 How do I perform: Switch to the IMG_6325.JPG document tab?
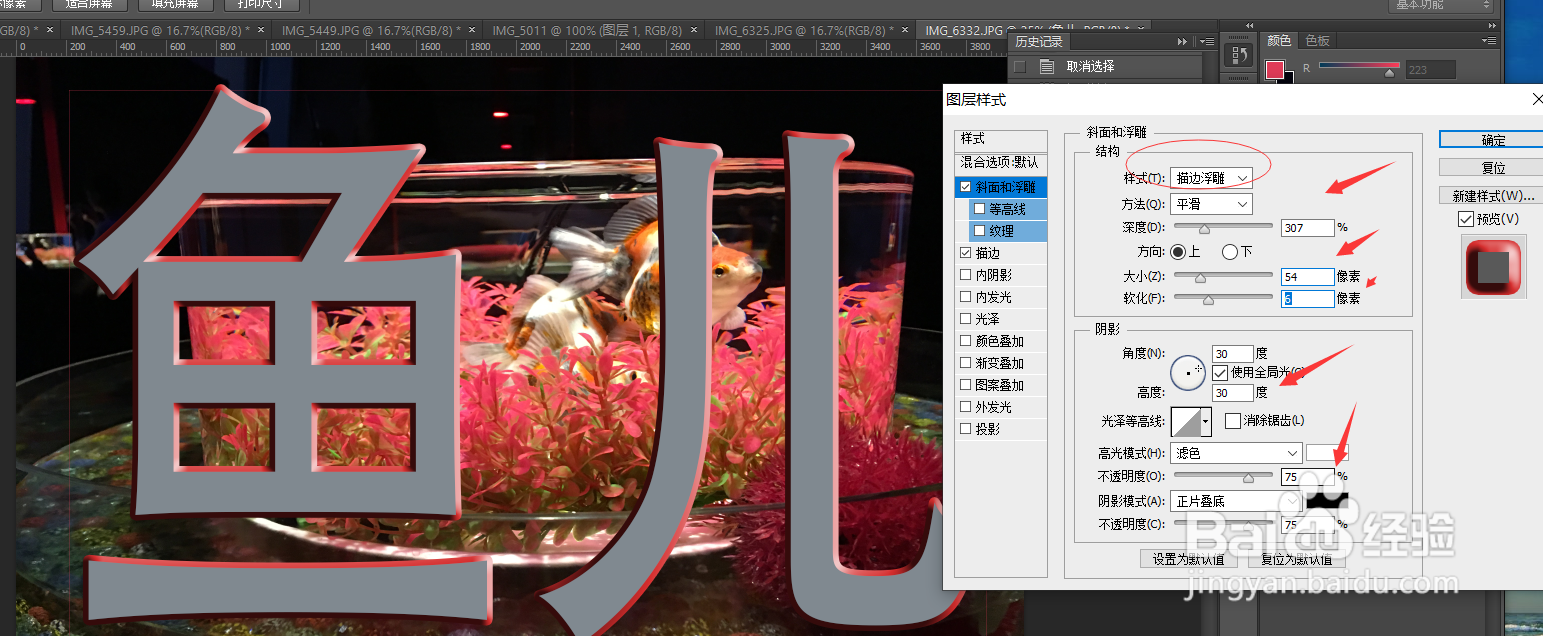coord(805,30)
